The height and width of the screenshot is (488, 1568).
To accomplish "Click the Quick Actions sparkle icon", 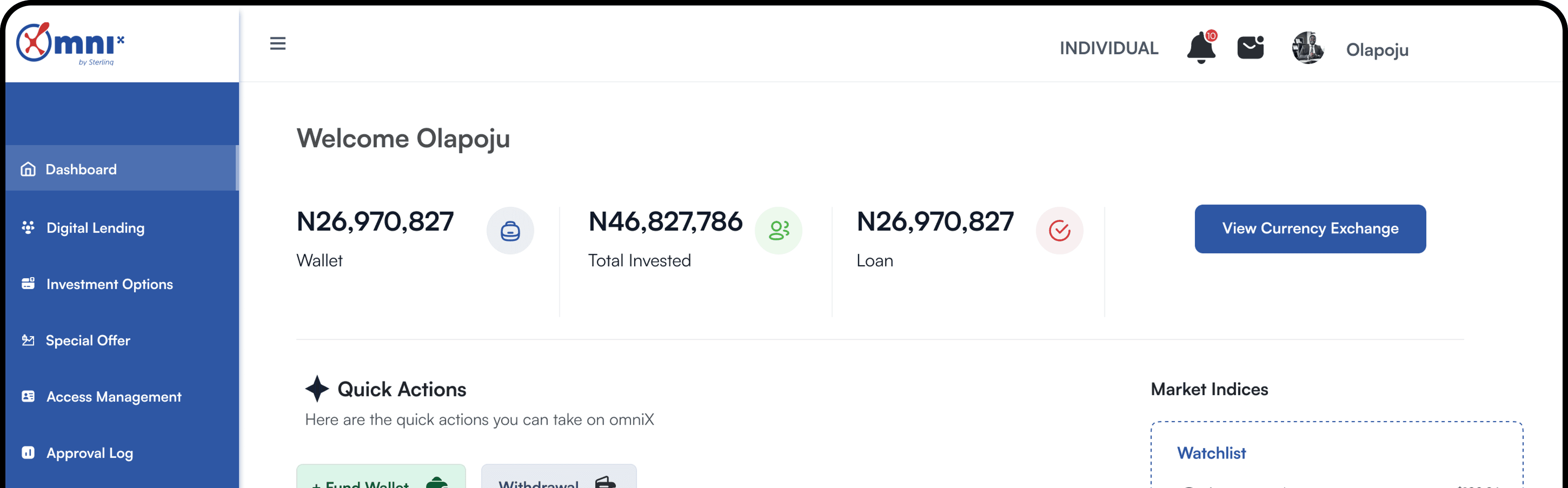I will click(316, 389).
